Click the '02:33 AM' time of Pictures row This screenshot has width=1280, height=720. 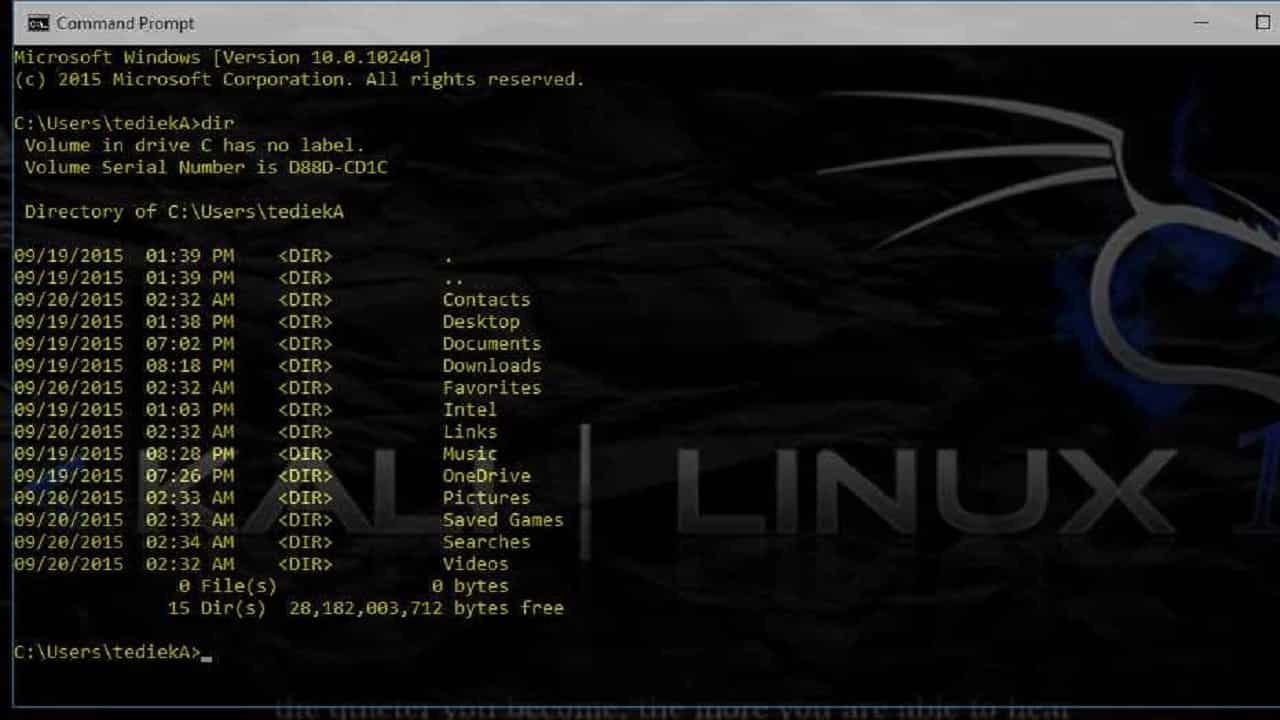tap(190, 497)
